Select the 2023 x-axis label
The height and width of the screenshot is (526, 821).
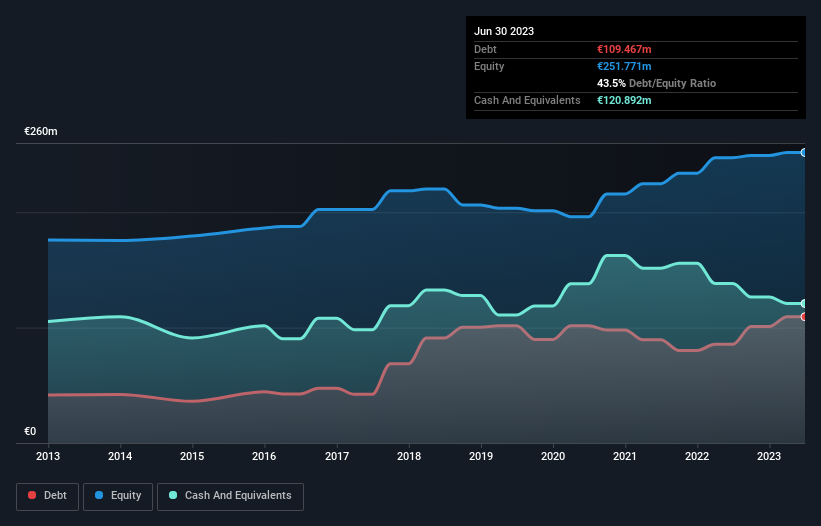click(x=769, y=456)
